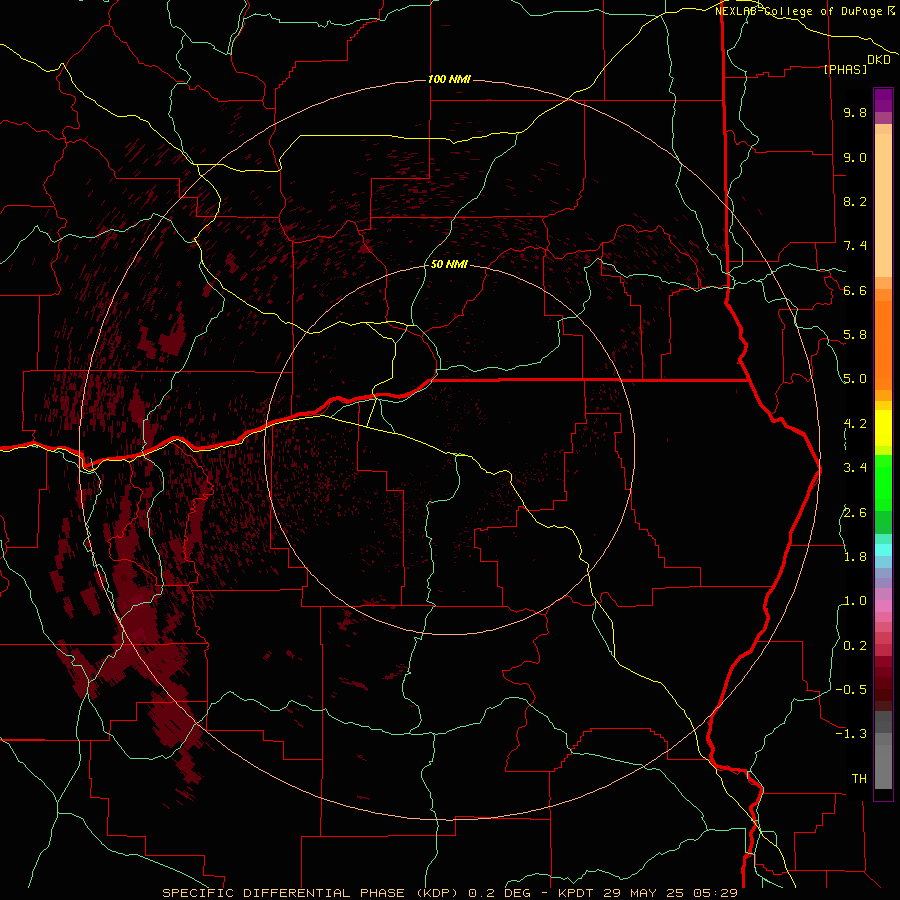Select the 1.8 scale value
Viewport: 900px width, 900px height.
pos(855,557)
